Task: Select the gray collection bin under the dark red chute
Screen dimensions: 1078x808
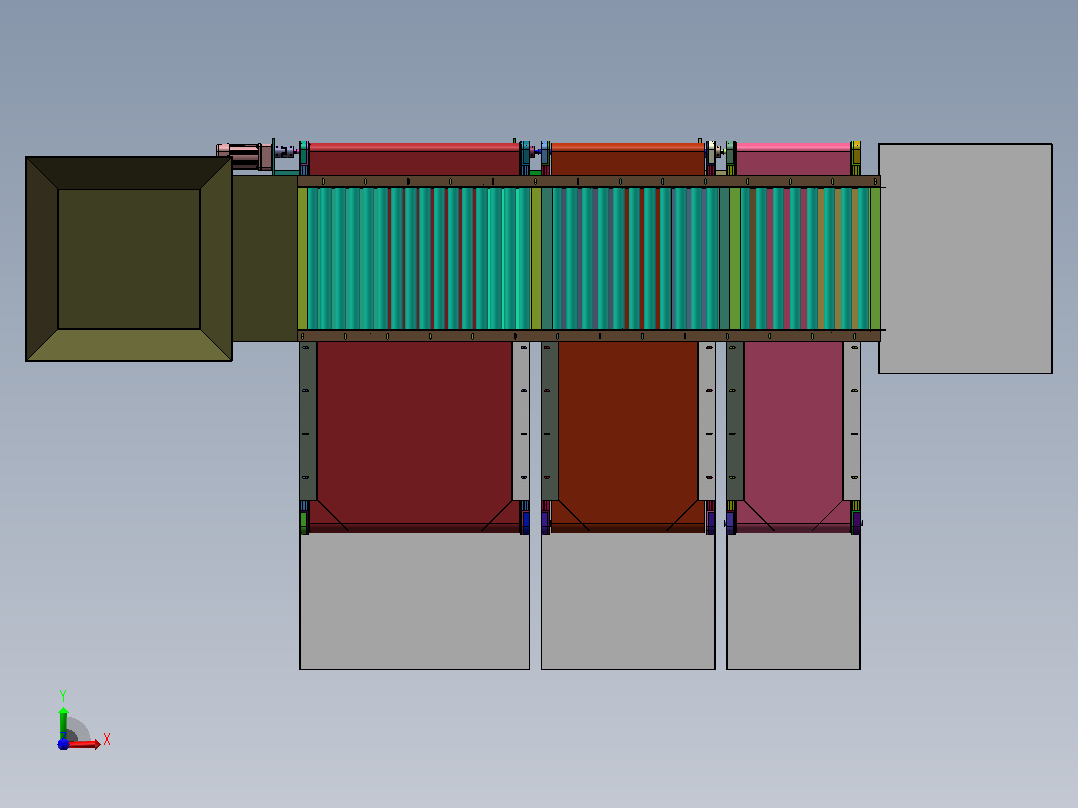Action: click(415, 601)
